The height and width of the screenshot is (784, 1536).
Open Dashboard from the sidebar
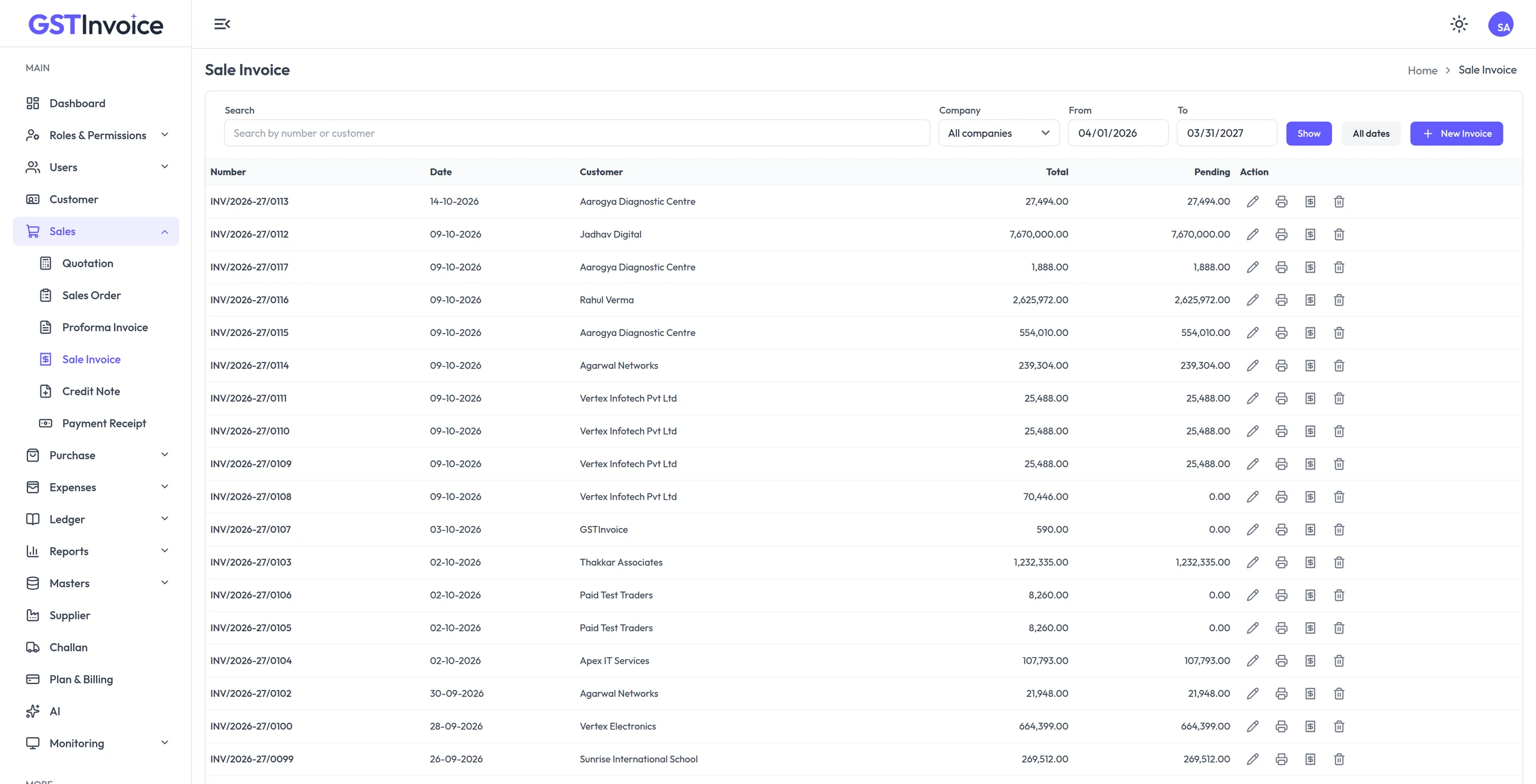tap(96, 103)
